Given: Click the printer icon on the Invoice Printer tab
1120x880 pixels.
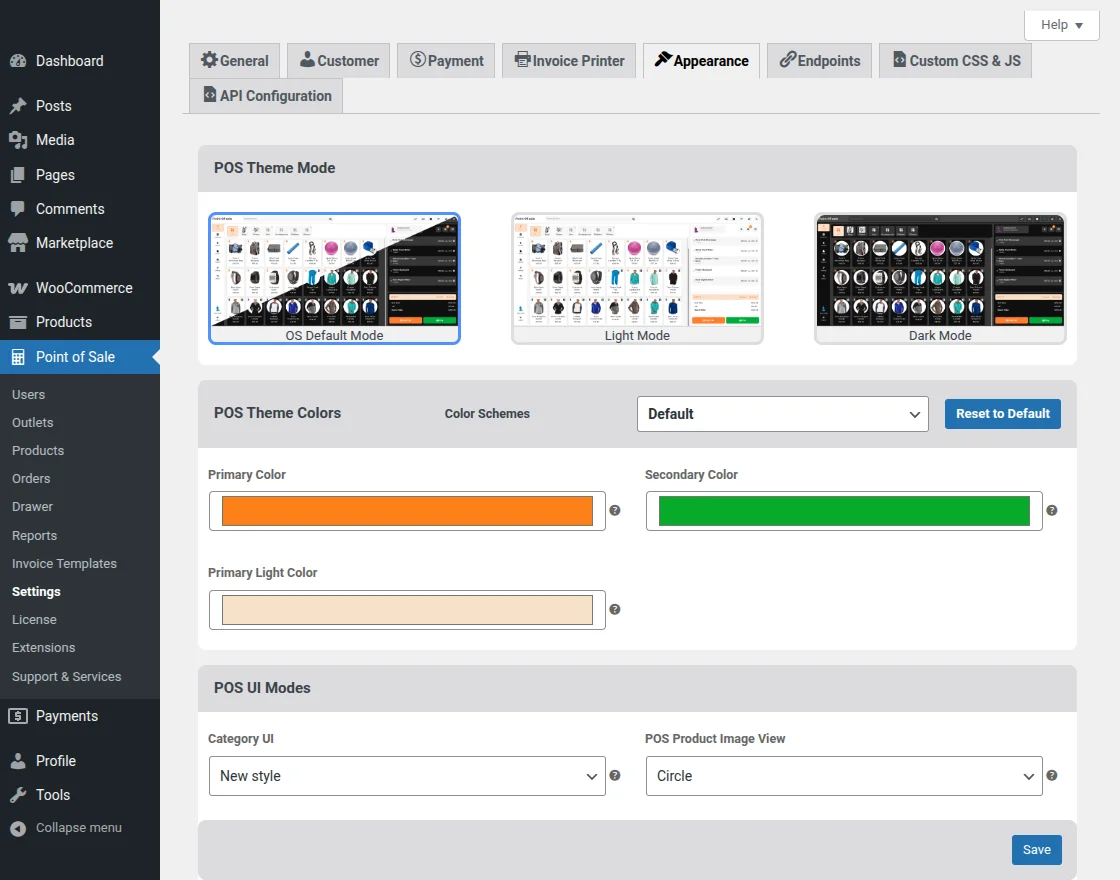Looking at the screenshot, I should pos(523,59).
